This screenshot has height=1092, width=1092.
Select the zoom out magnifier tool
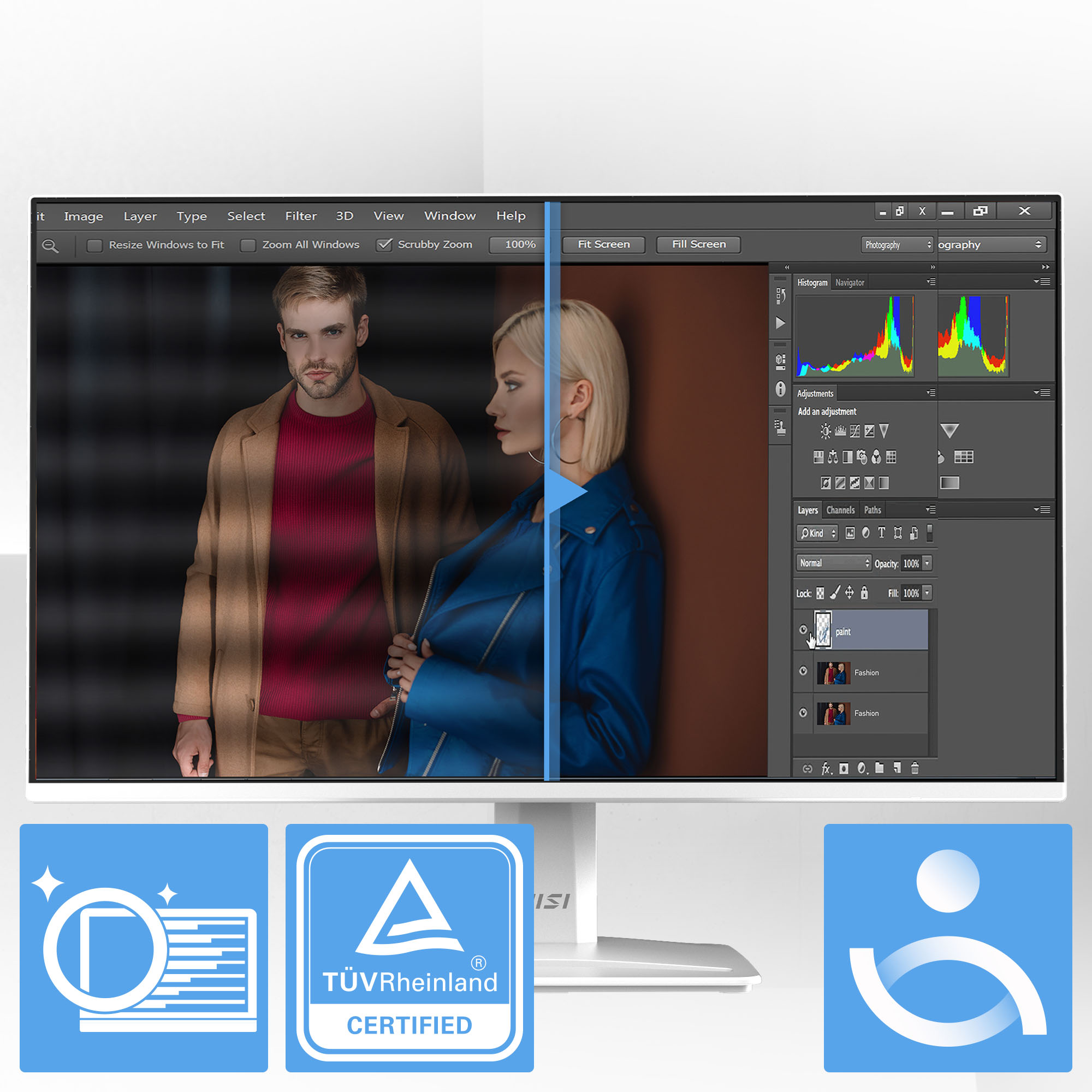(50, 245)
